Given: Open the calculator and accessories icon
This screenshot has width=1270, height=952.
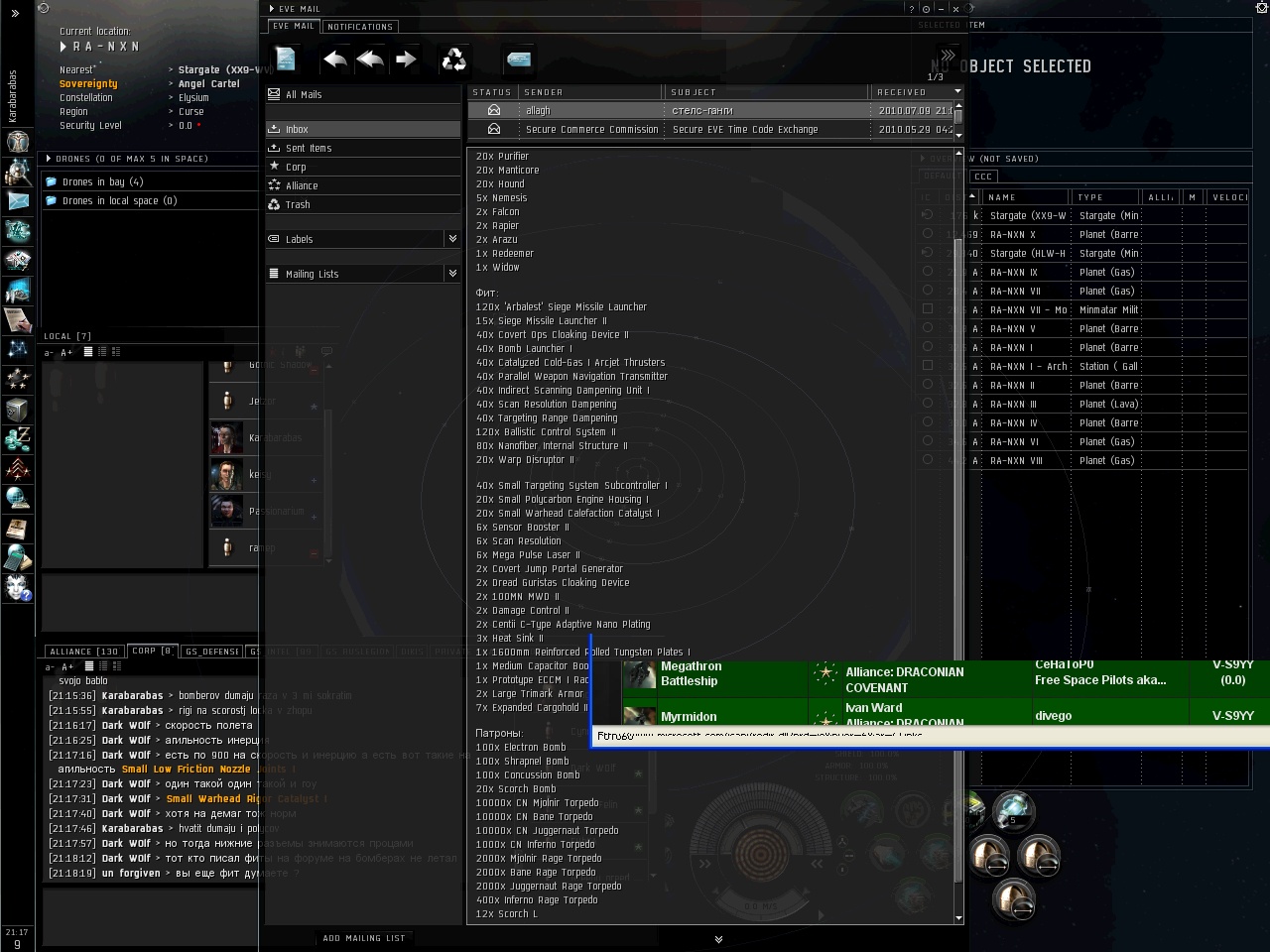Looking at the screenshot, I should [17, 557].
